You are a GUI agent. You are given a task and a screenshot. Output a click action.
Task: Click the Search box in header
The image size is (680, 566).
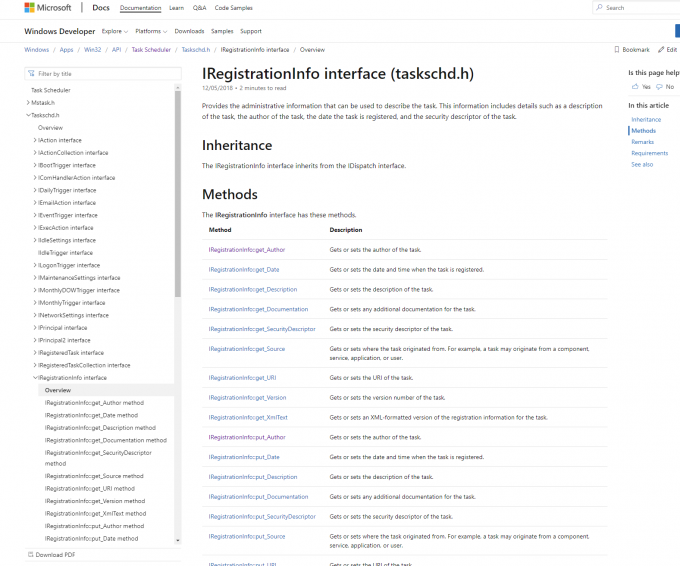[x=636, y=8]
